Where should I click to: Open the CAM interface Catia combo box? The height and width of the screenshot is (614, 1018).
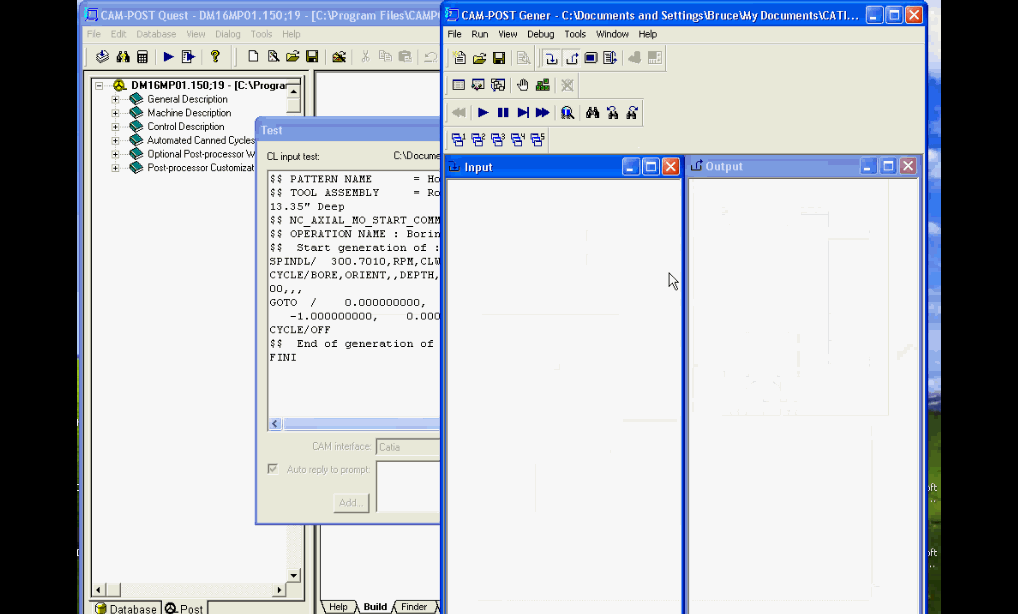coord(408,447)
